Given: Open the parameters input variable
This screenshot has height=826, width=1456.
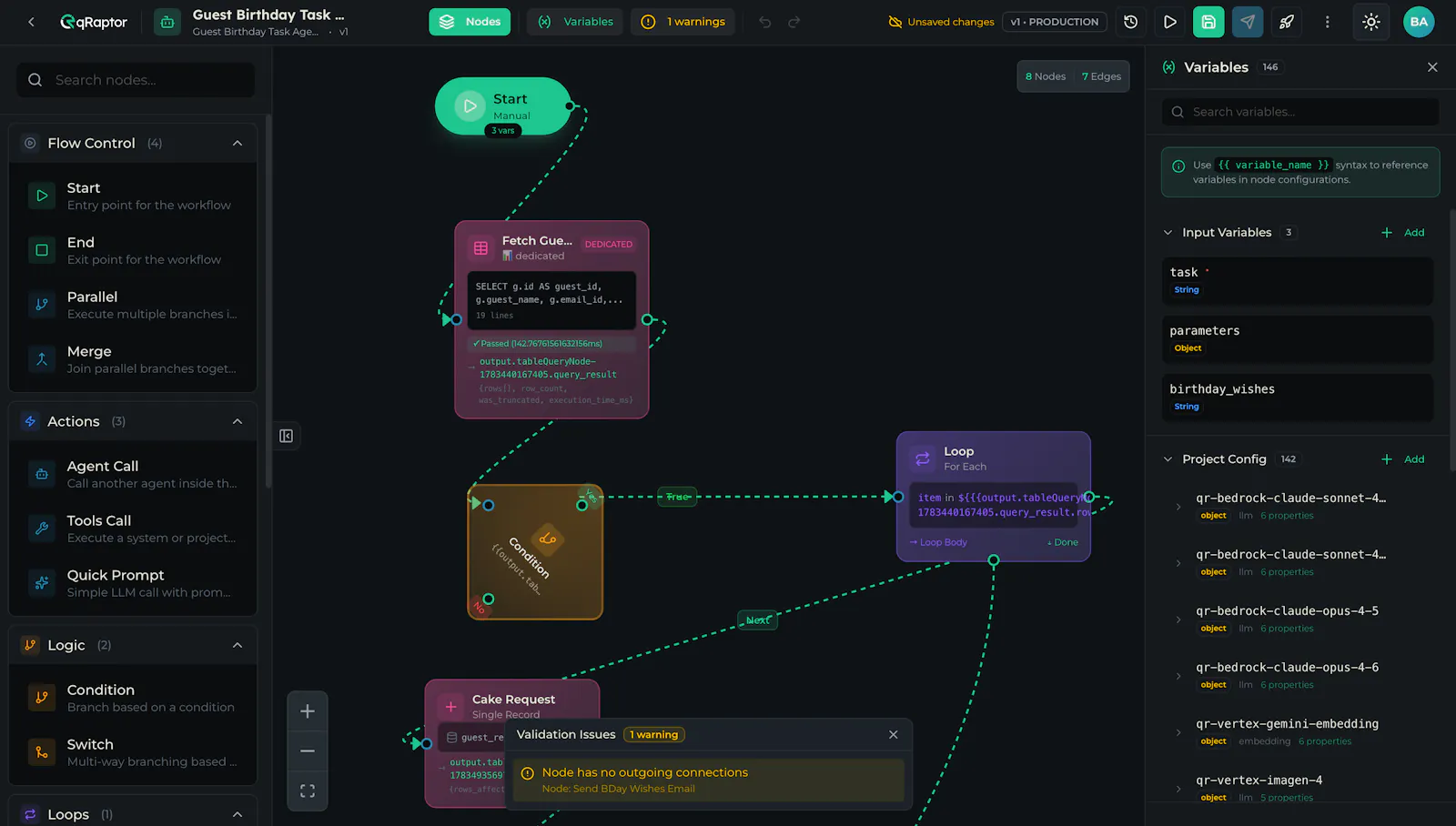Looking at the screenshot, I should click(1298, 339).
